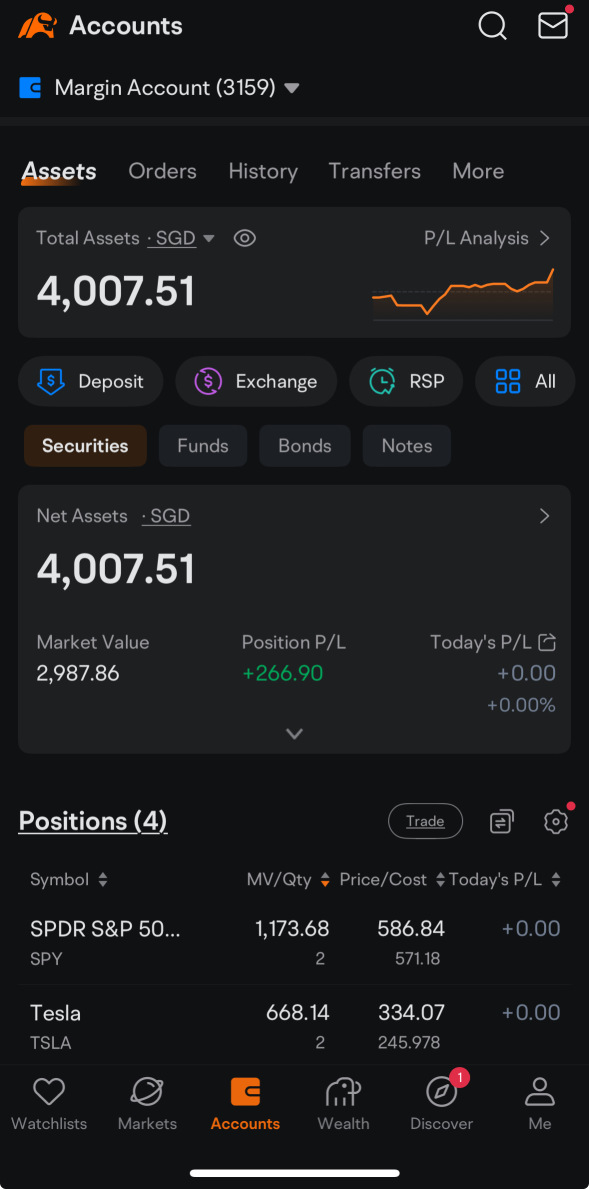The height and width of the screenshot is (1189, 589).
Task: Sort positions by Symbol column
Action: (x=69, y=880)
